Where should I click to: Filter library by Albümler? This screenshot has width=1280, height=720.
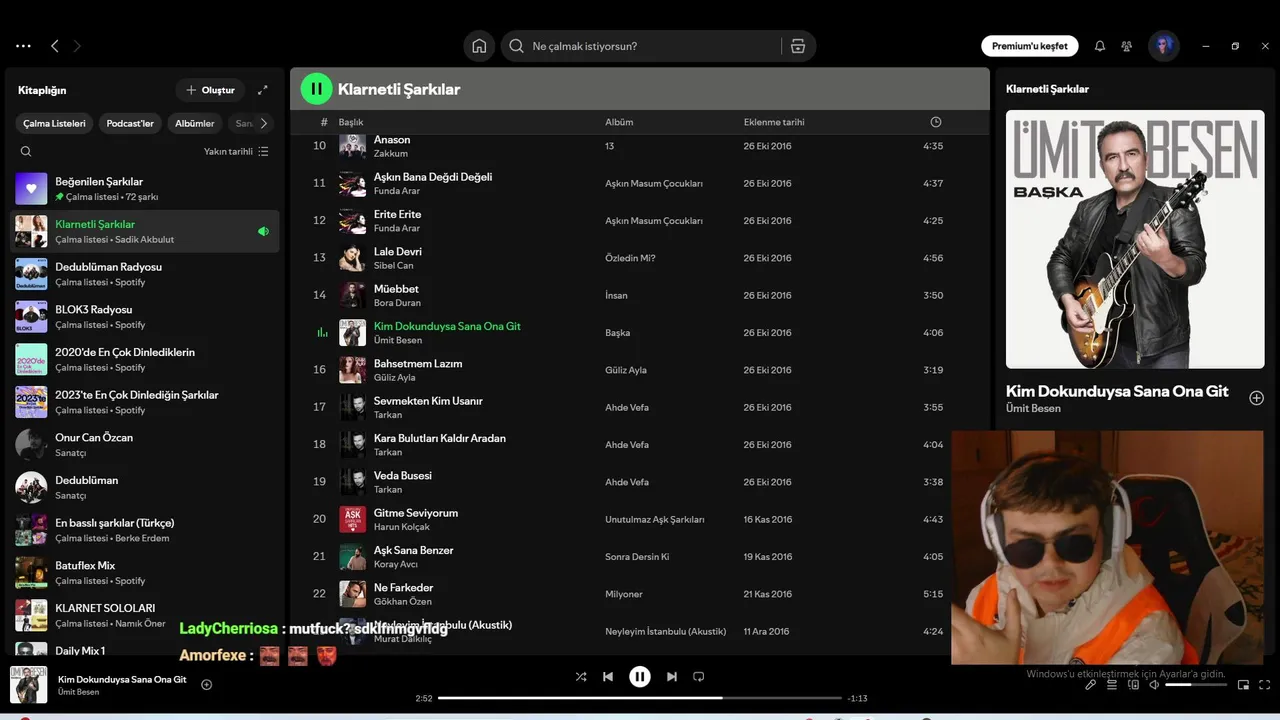[x=195, y=124]
